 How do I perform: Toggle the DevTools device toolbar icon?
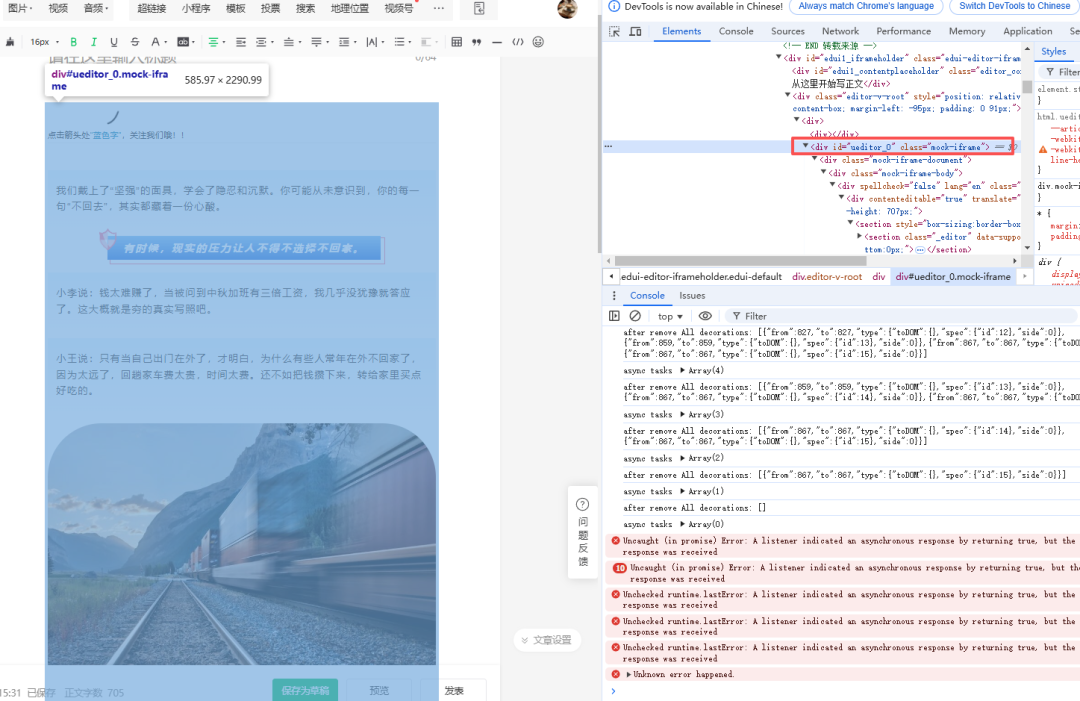(636, 32)
